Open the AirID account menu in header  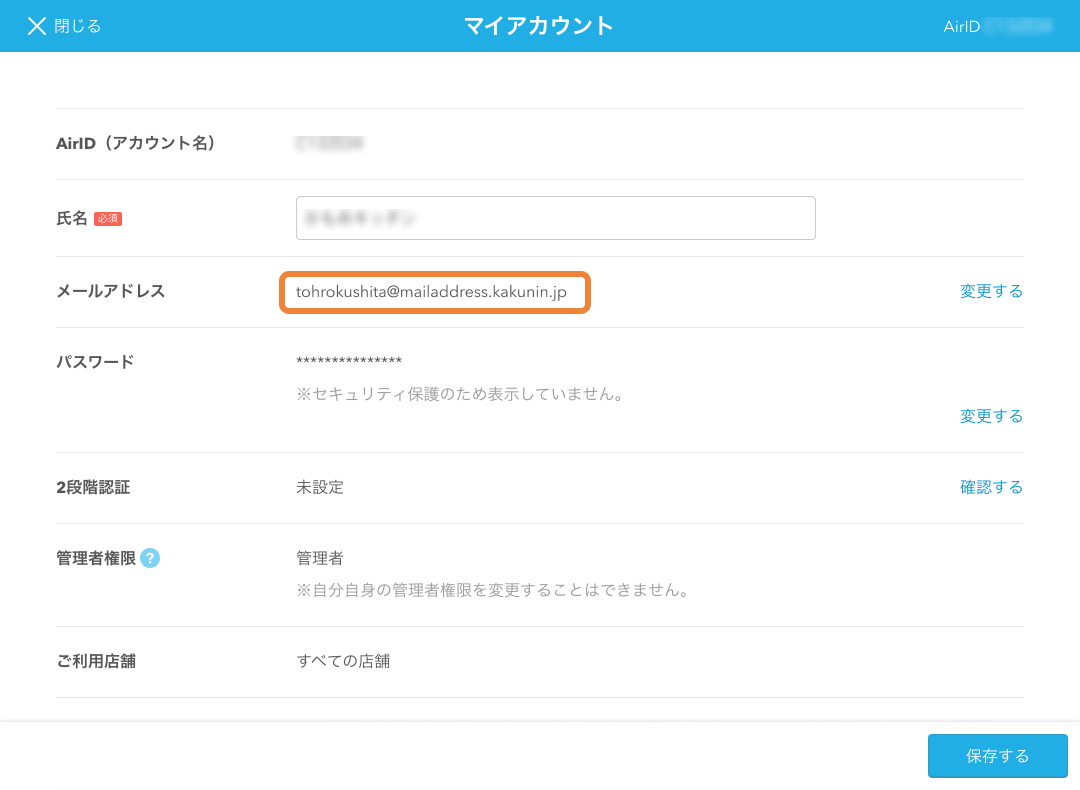pos(997,26)
